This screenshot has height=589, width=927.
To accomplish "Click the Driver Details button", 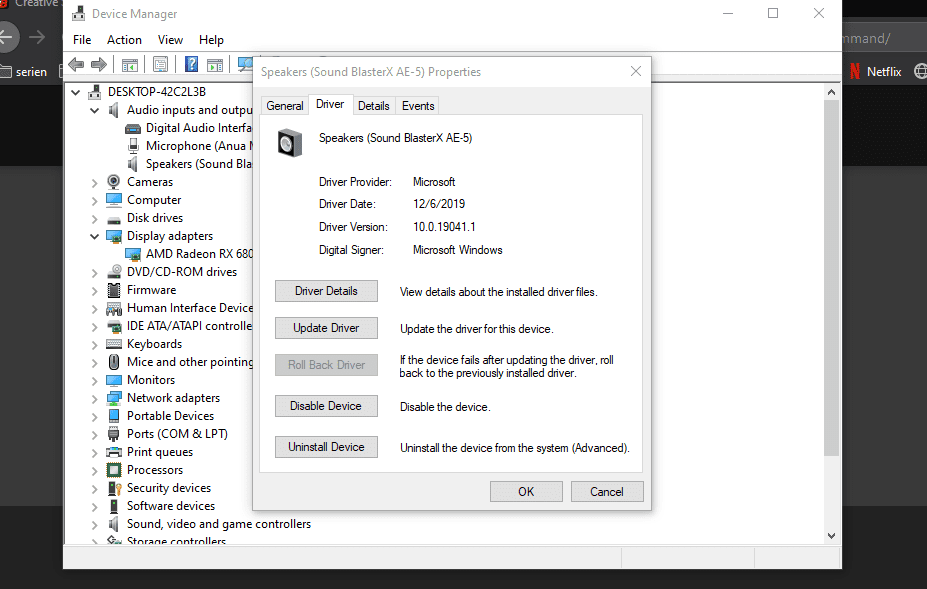I will pos(326,291).
